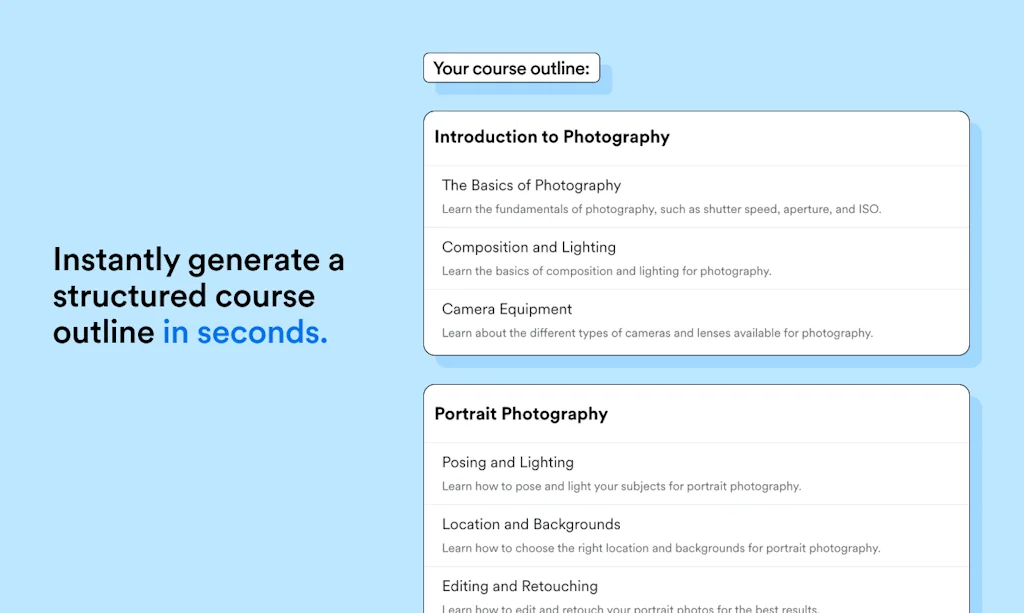This screenshot has height=613, width=1024.
Task: Select the Editing and Retouching lesson
Action: point(520,586)
